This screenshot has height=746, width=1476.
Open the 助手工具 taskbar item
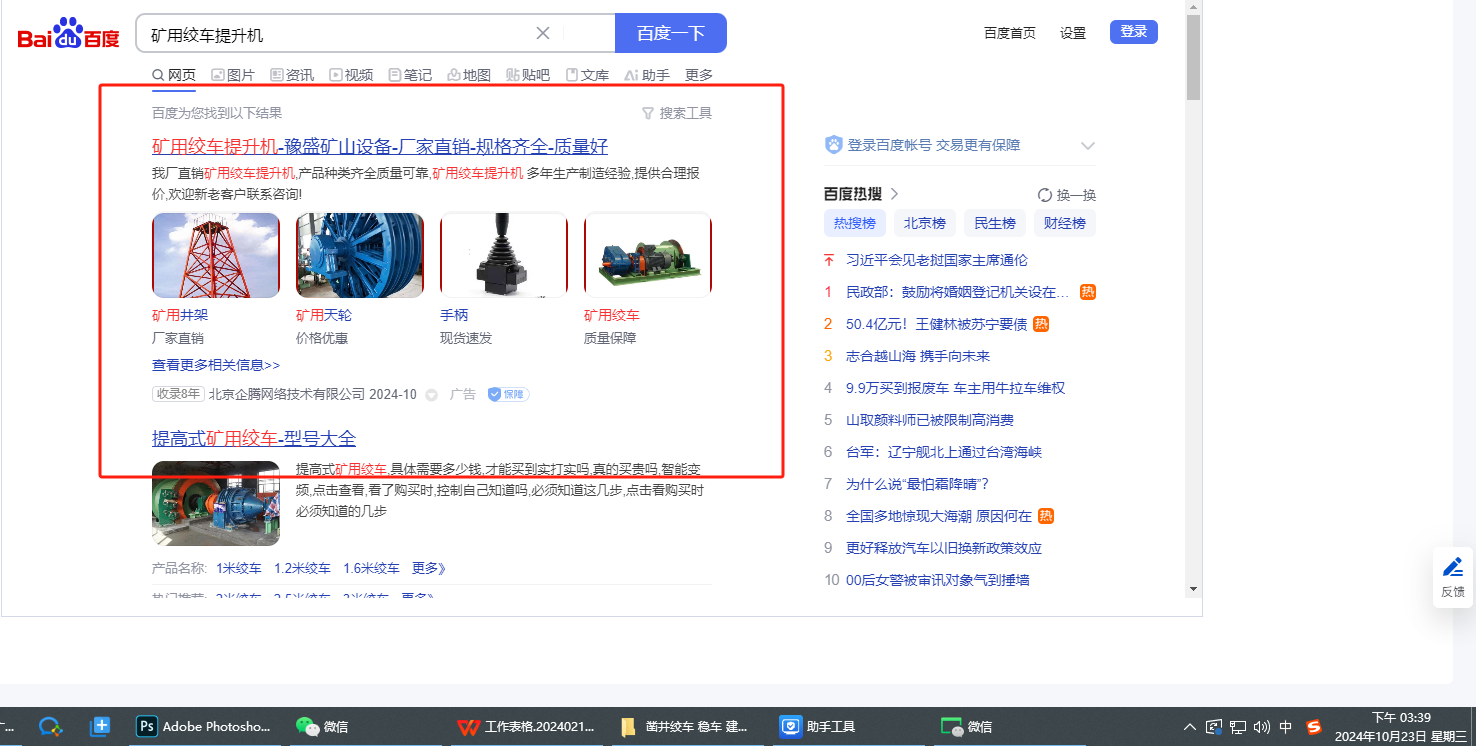[819, 727]
